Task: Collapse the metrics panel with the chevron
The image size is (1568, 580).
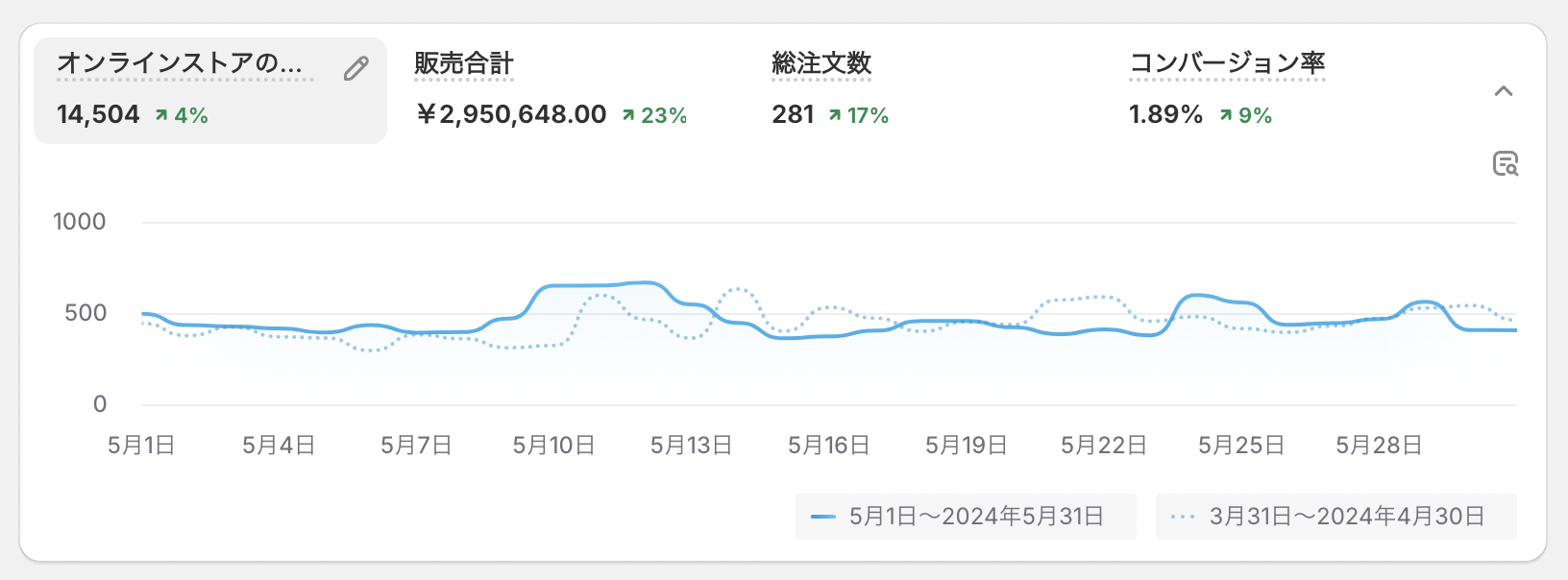Action: (x=1504, y=92)
